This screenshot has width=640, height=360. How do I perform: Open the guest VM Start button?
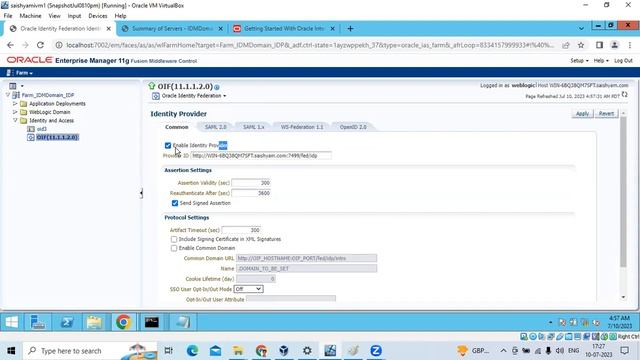tap(12, 322)
